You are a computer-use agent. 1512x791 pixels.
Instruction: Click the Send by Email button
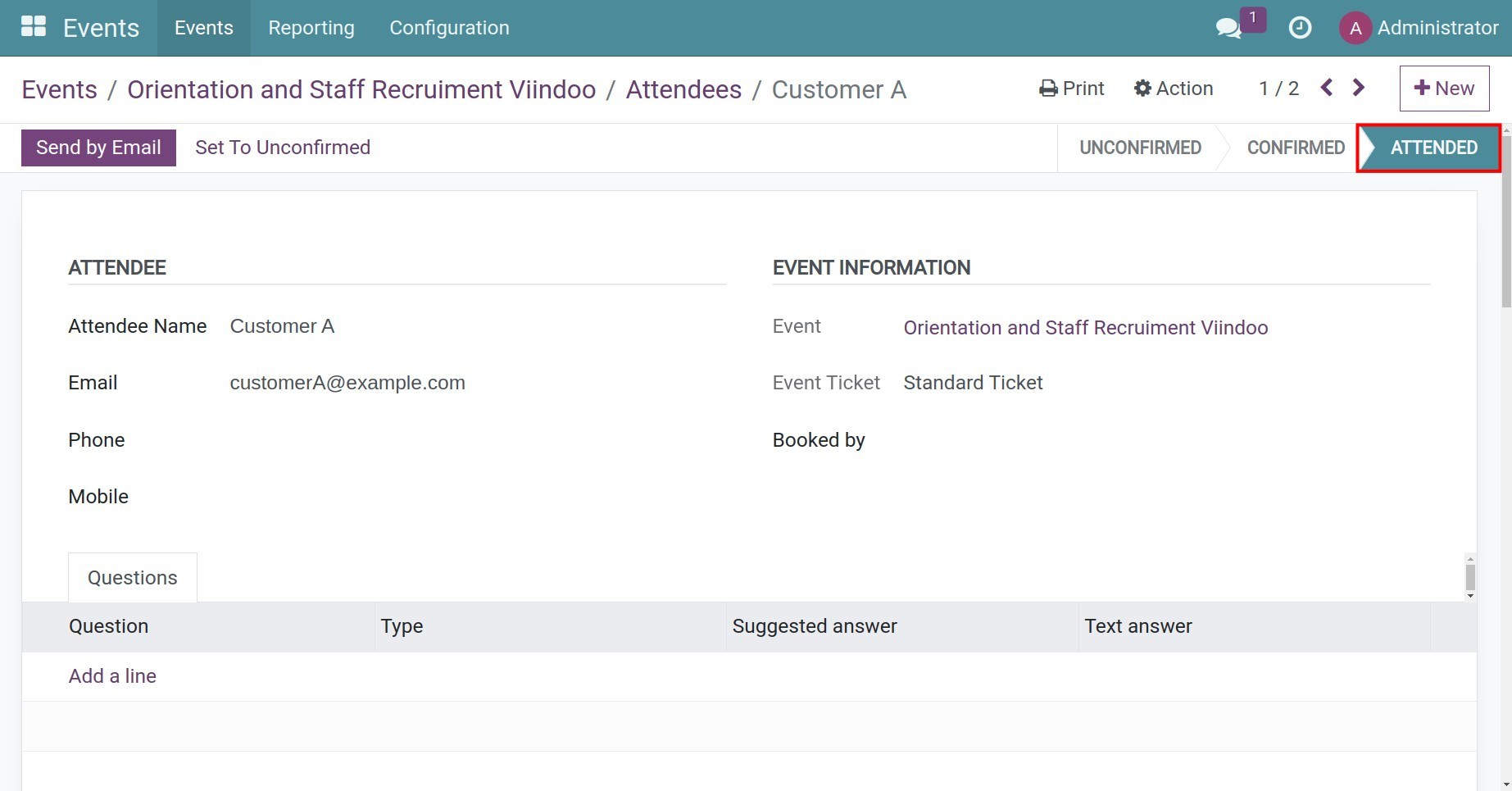98,148
